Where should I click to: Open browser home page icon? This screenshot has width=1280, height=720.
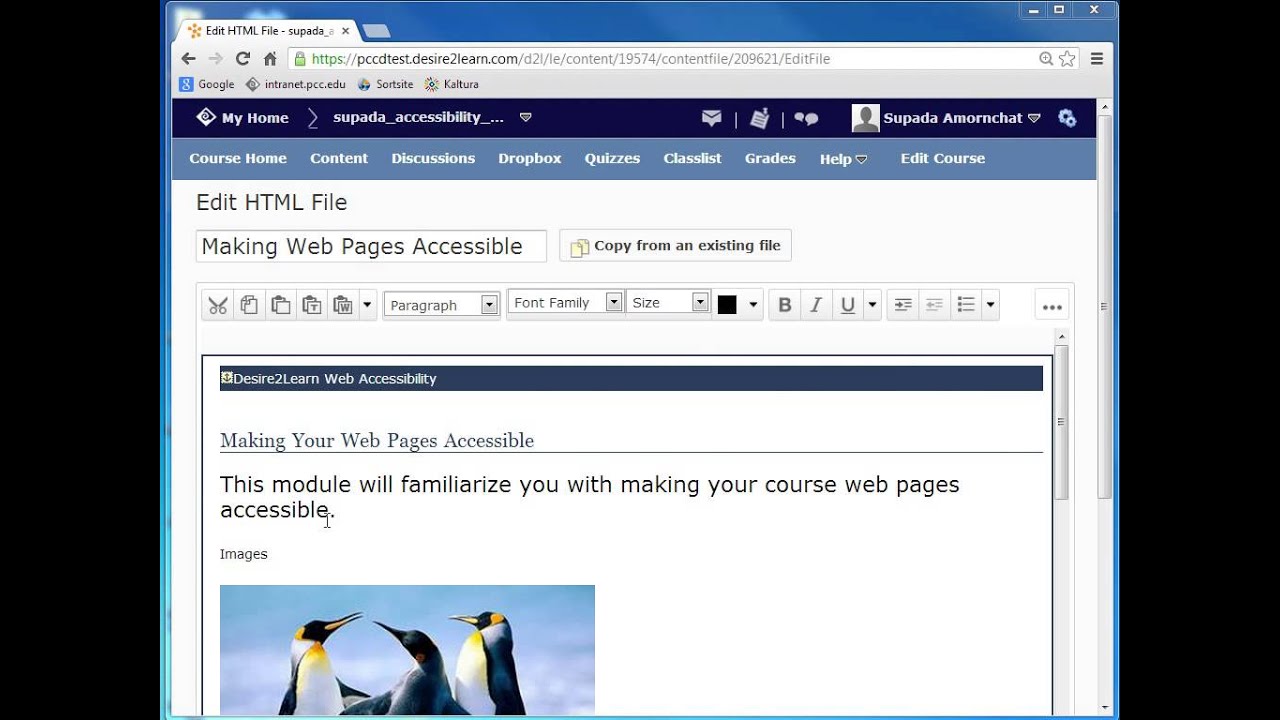(270, 59)
